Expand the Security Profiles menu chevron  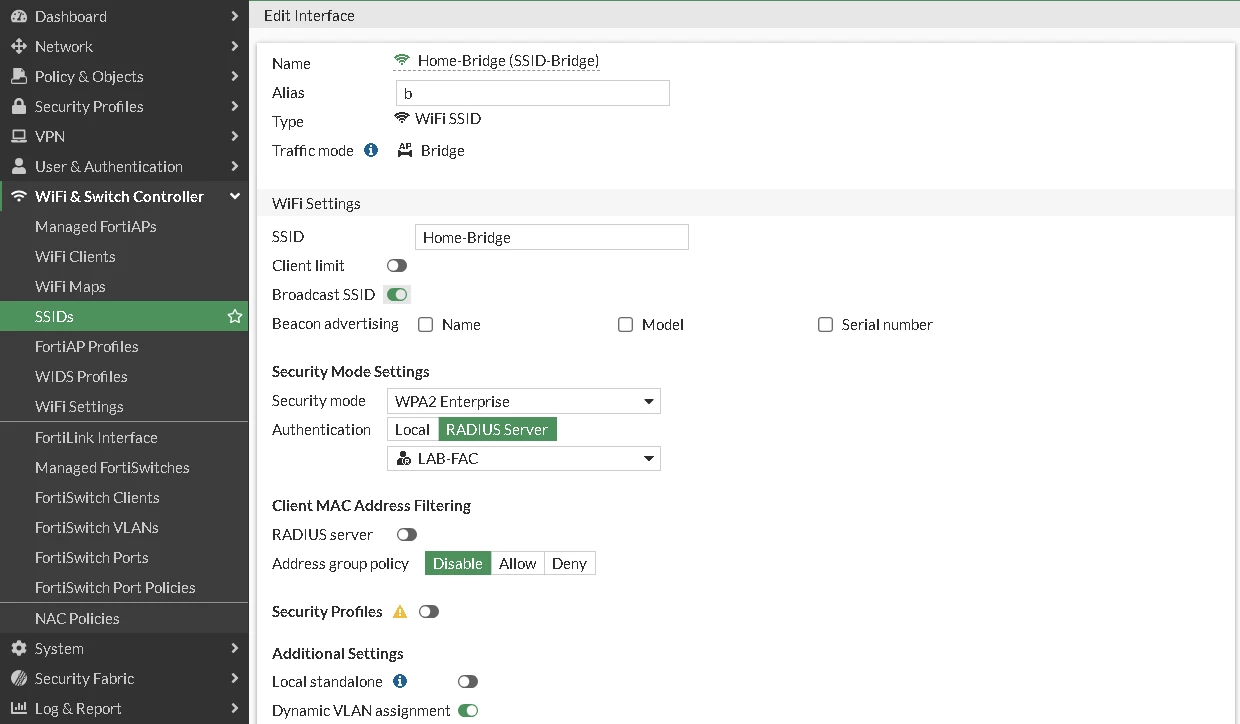click(x=234, y=106)
